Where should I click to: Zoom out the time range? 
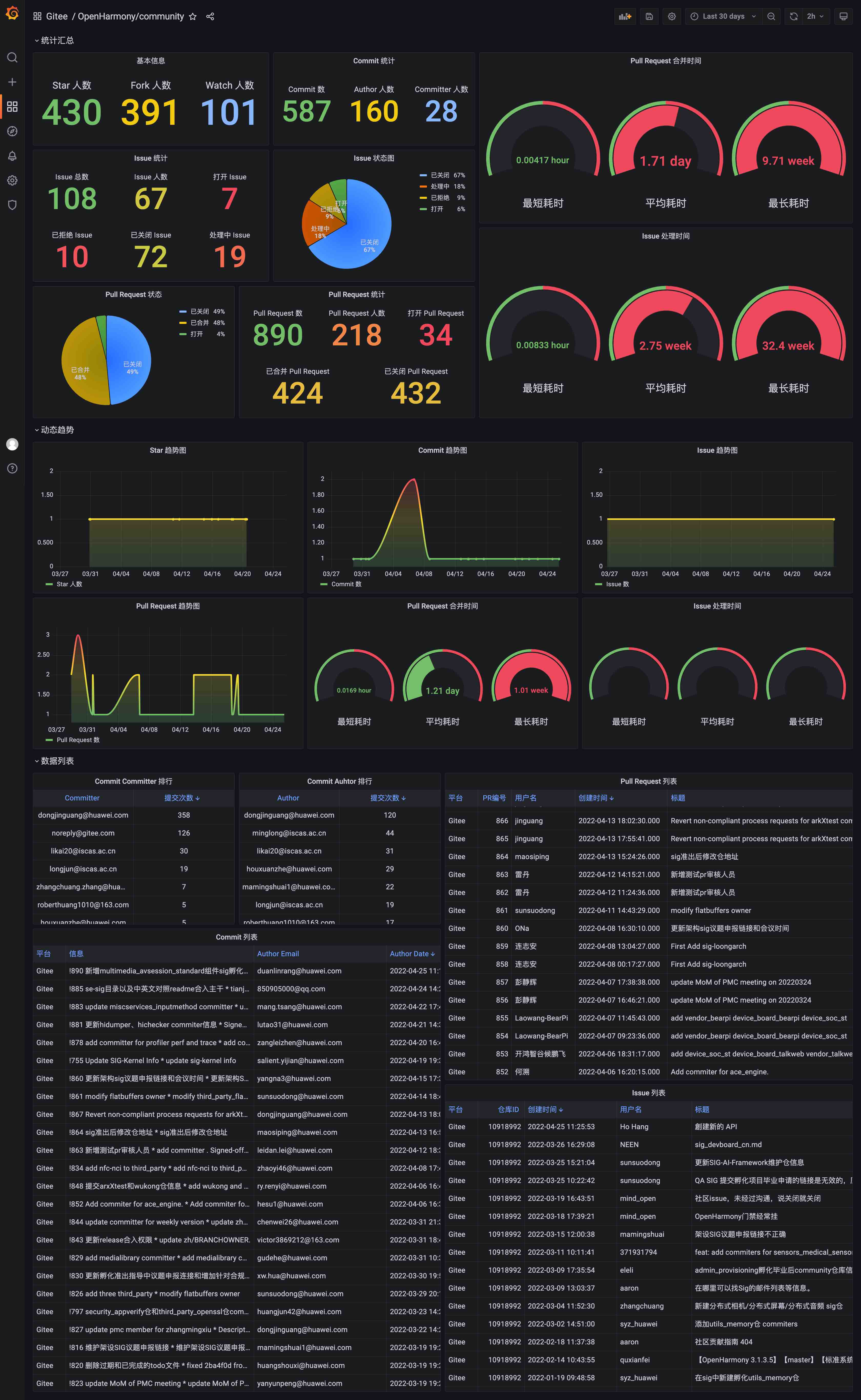pyautogui.click(x=771, y=16)
